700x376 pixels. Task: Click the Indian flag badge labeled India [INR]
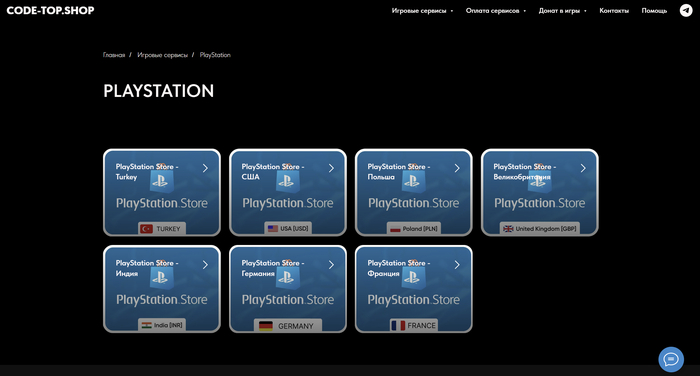(x=162, y=325)
